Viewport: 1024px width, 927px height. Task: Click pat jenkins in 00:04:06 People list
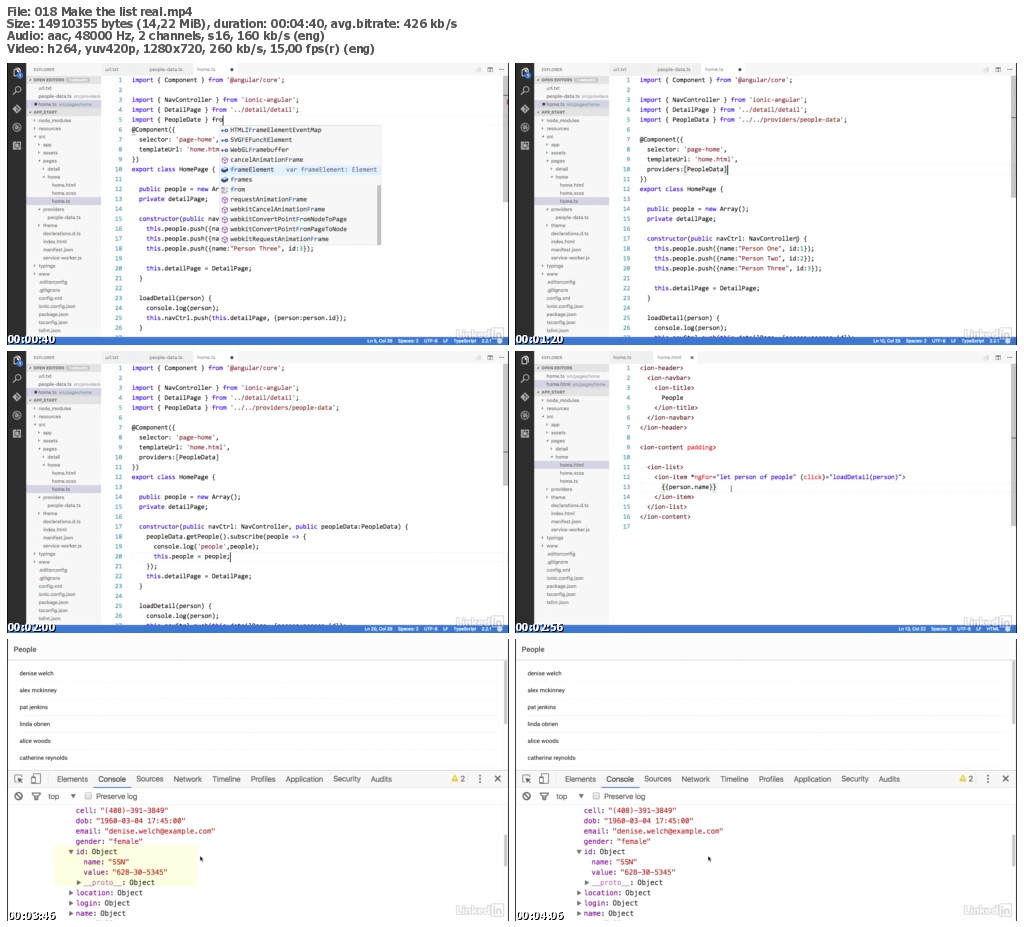click(542, 707)
